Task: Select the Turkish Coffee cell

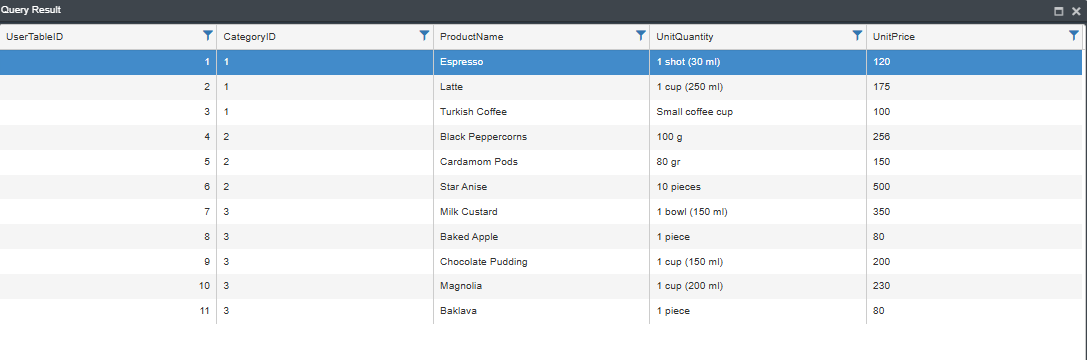Action: pyautogui.click(x=541, y=112)
